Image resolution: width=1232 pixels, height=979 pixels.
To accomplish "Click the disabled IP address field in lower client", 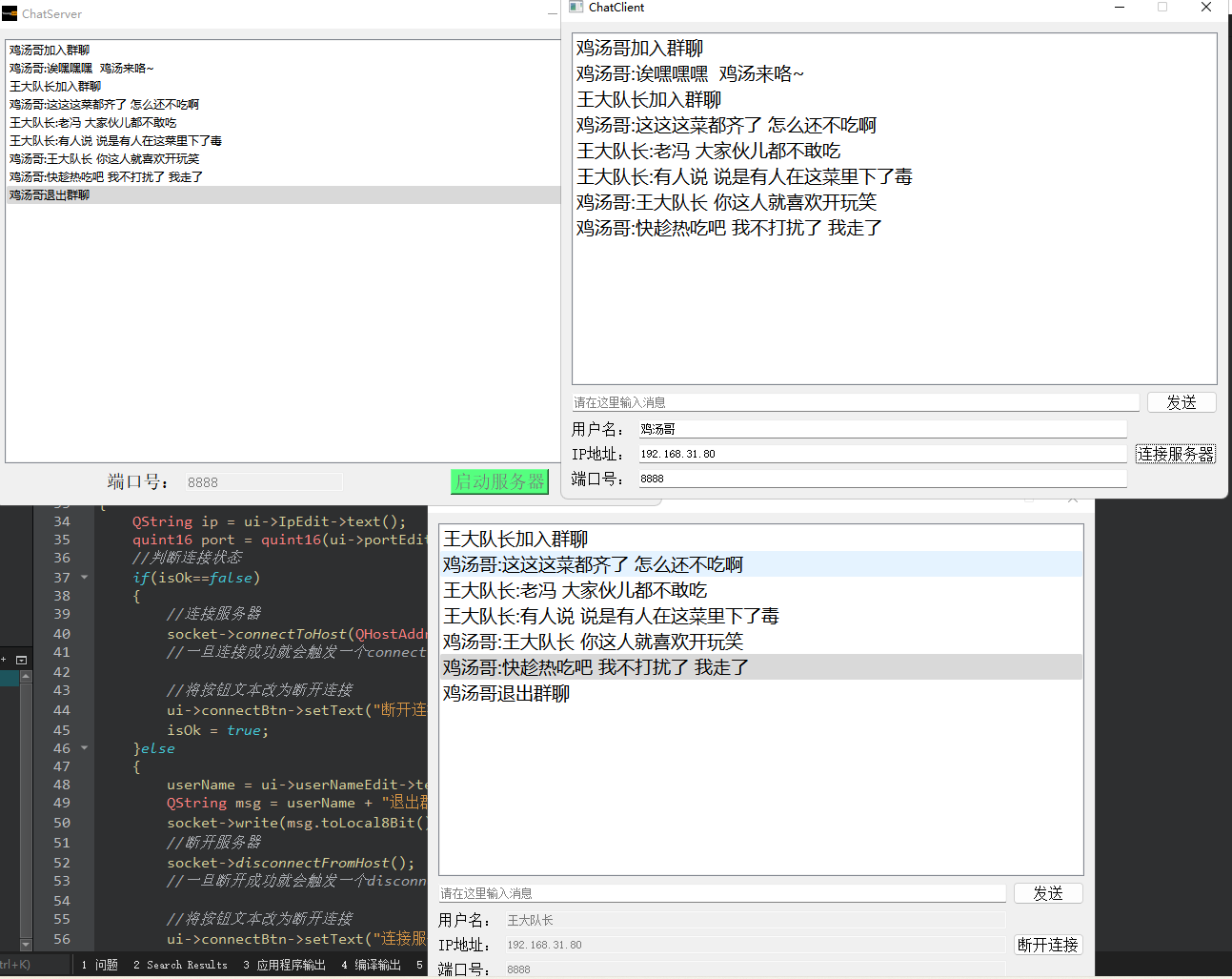I will click(x=756, y=945).
